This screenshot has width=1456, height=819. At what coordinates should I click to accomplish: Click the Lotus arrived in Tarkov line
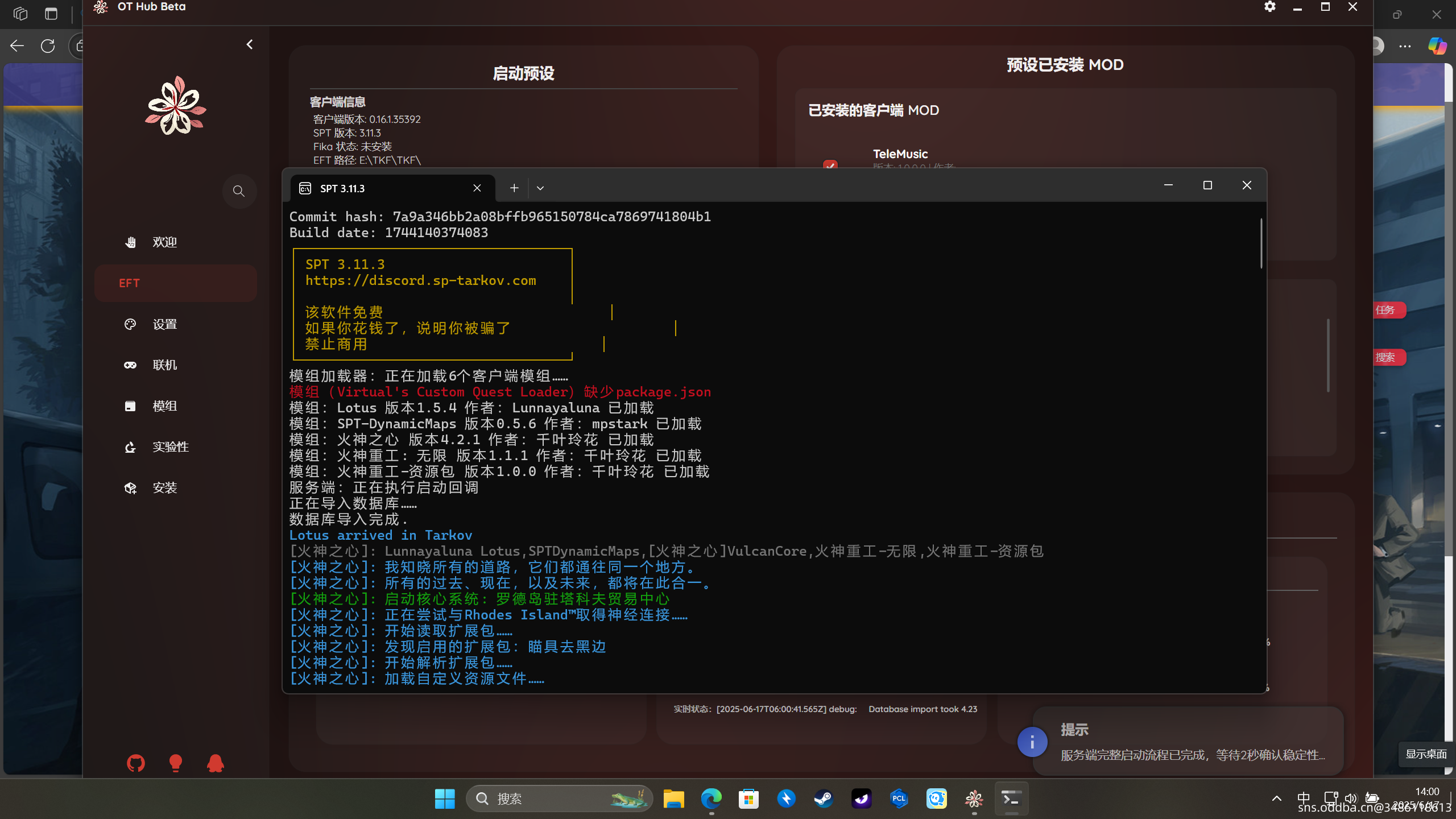pyautogui.click(x=380, y=535)
